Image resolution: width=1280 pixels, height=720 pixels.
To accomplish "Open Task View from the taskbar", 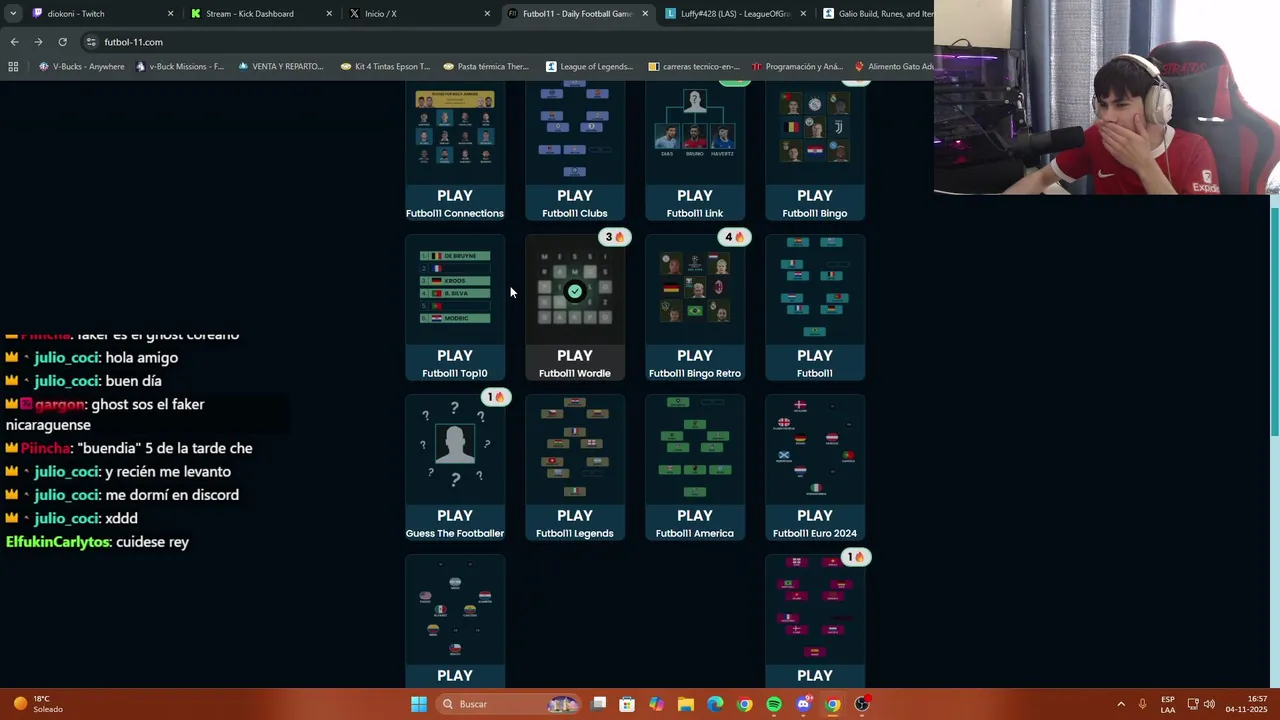I will (598, 704).
